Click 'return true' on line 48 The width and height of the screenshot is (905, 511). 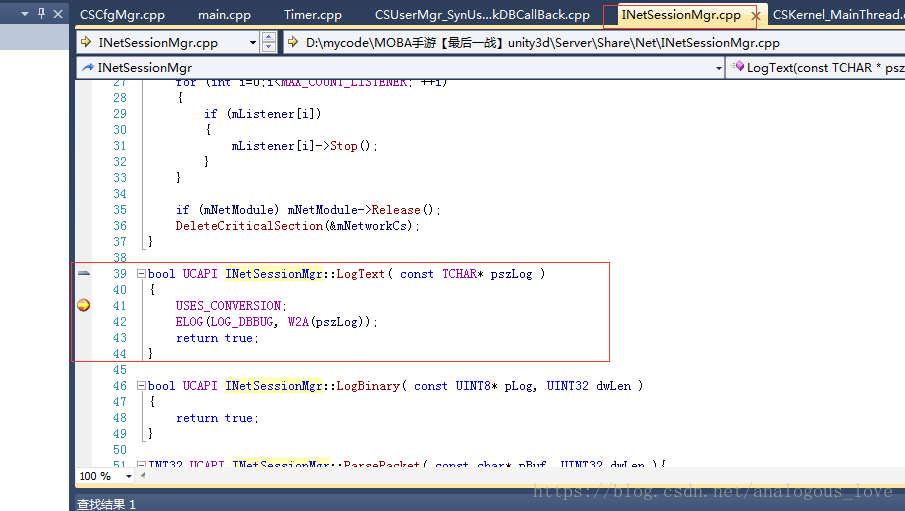point(214,418)
